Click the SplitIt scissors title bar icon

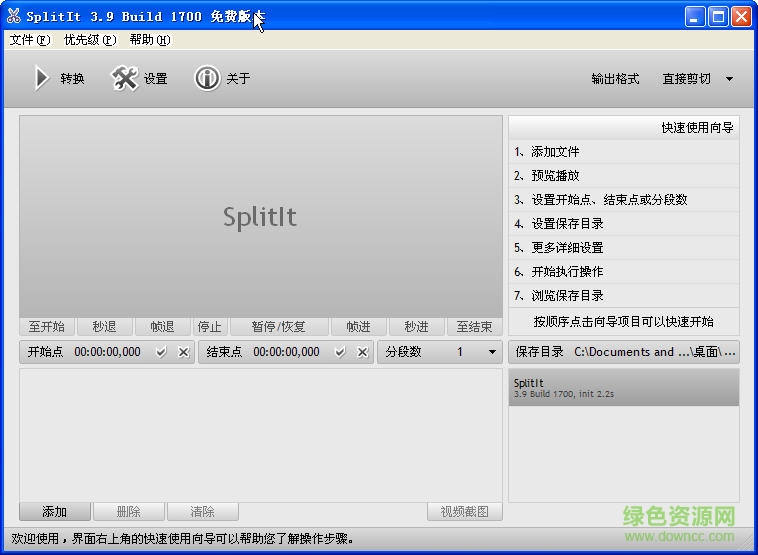(x=13, y=16)
